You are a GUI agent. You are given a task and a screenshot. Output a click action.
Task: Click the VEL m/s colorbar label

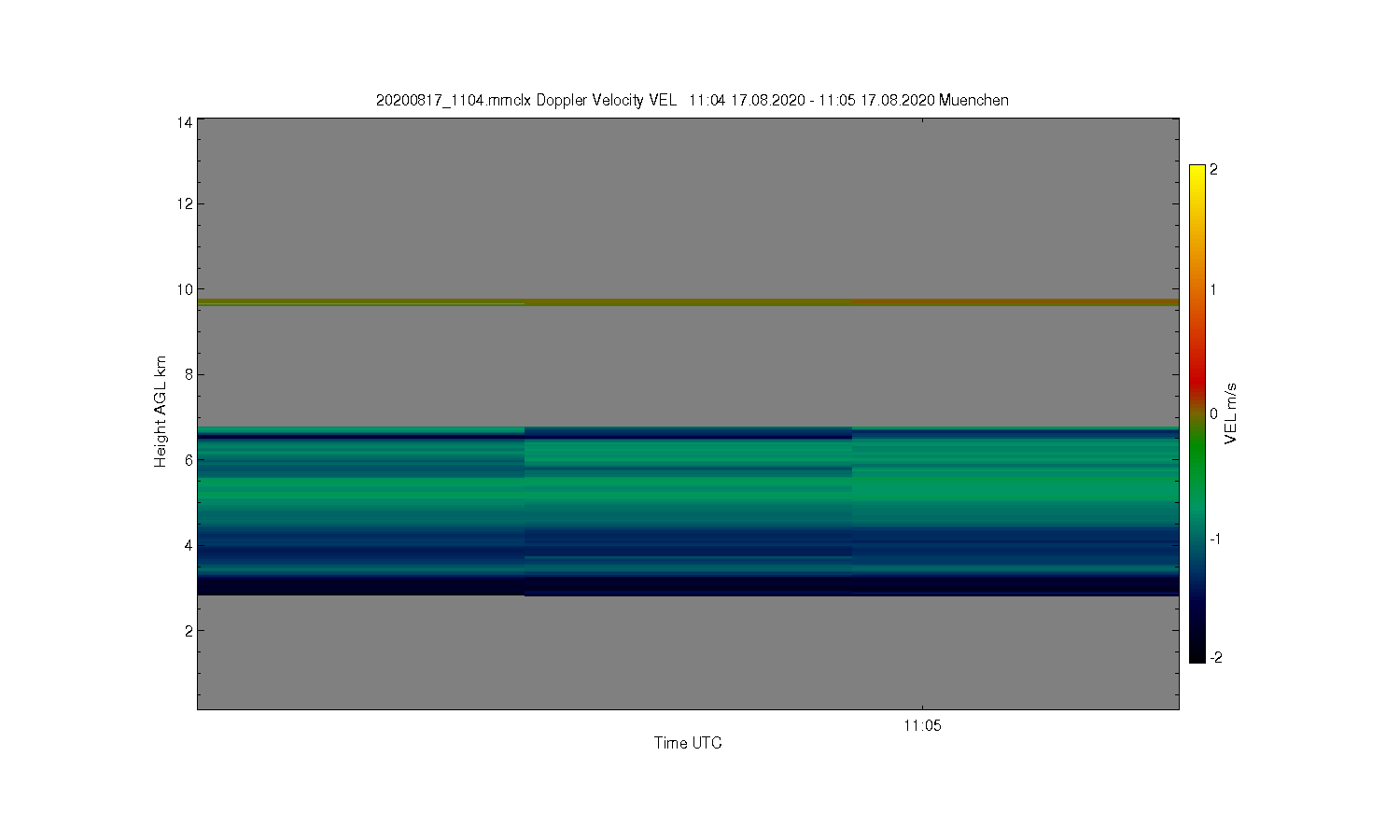[1231, 413]
